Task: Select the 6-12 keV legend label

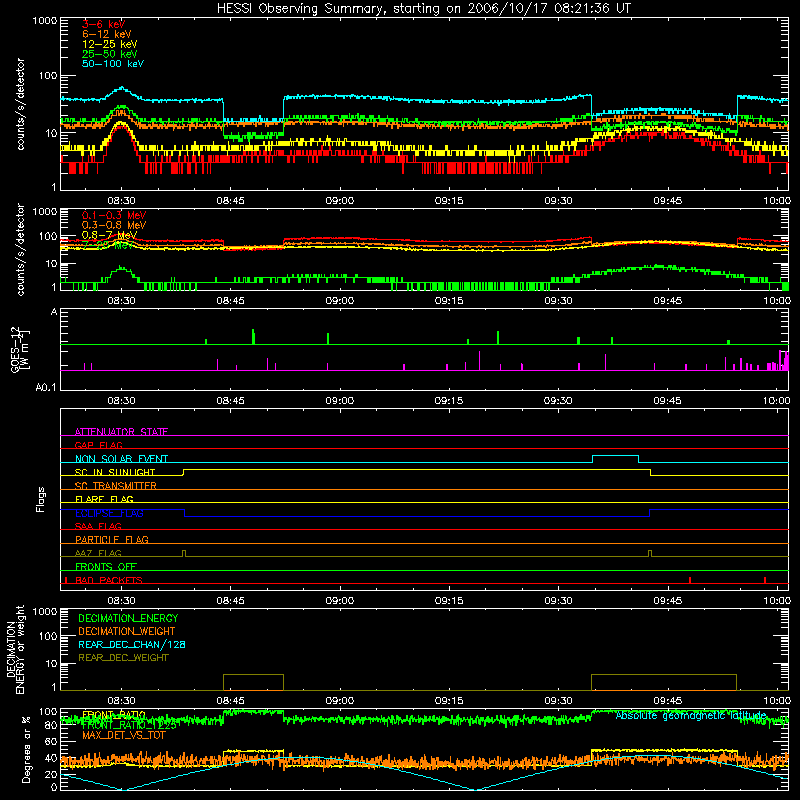Action: tap(107, 34)
